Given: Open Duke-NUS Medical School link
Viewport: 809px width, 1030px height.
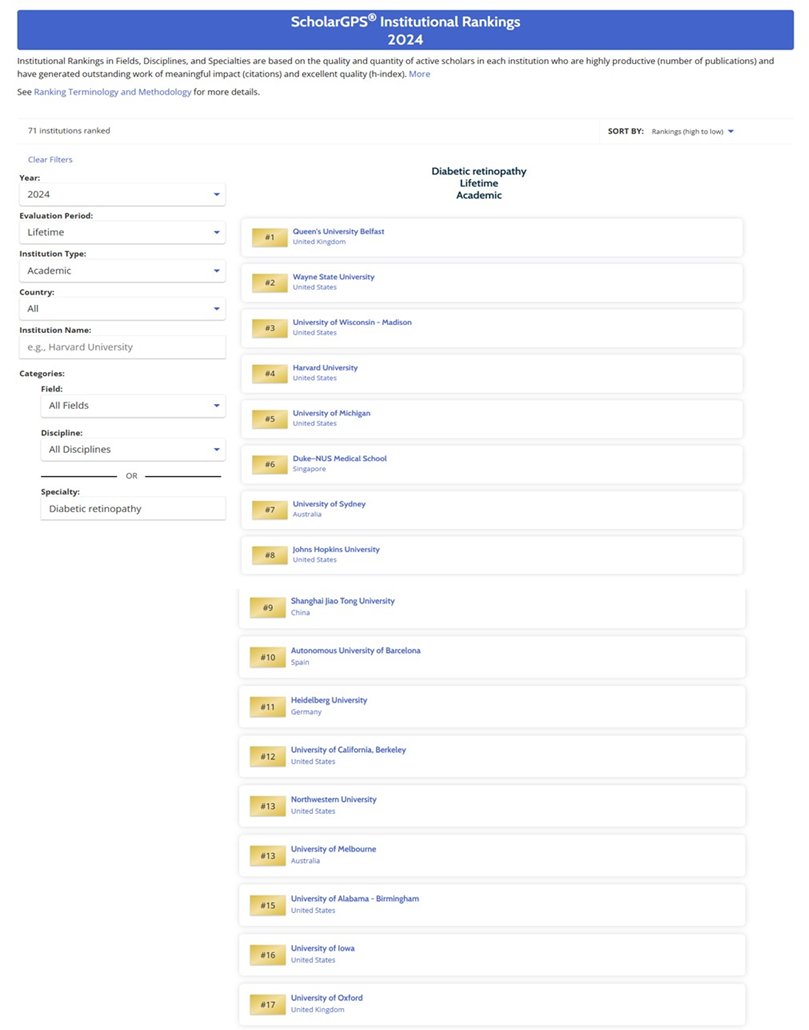Looking at the screenshot, I should click(339, 458).
